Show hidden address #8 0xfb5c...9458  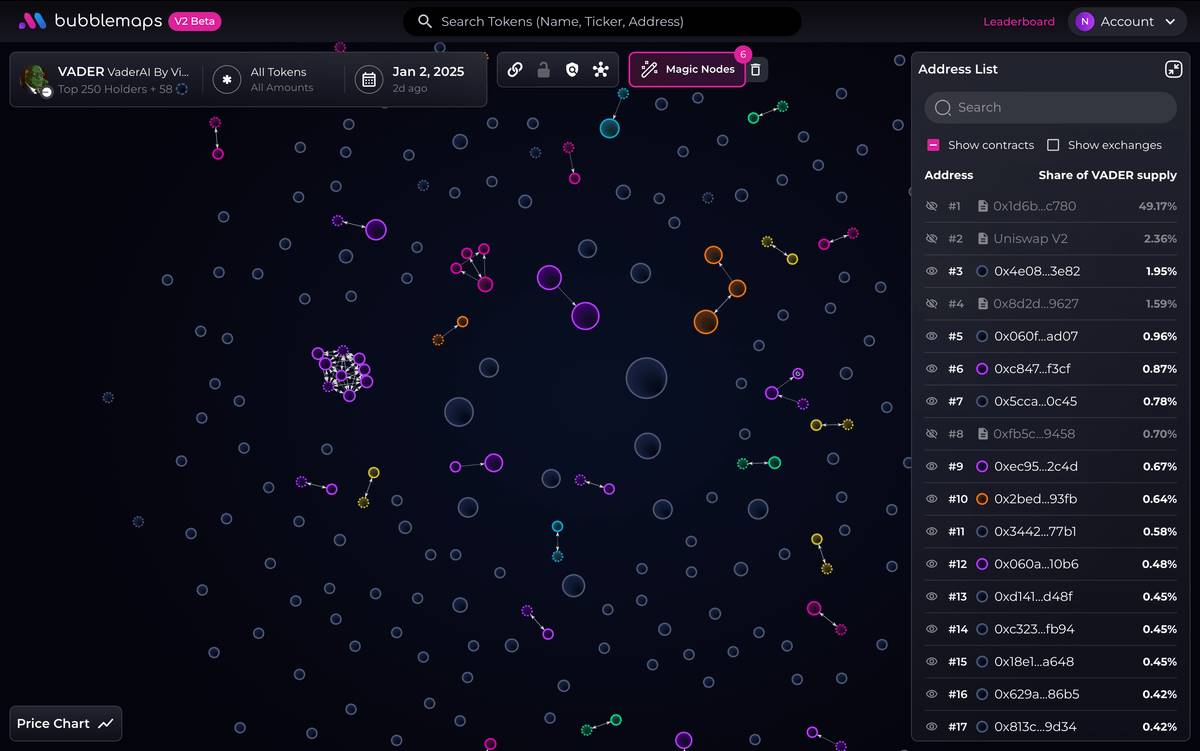(x=931, y=434)
